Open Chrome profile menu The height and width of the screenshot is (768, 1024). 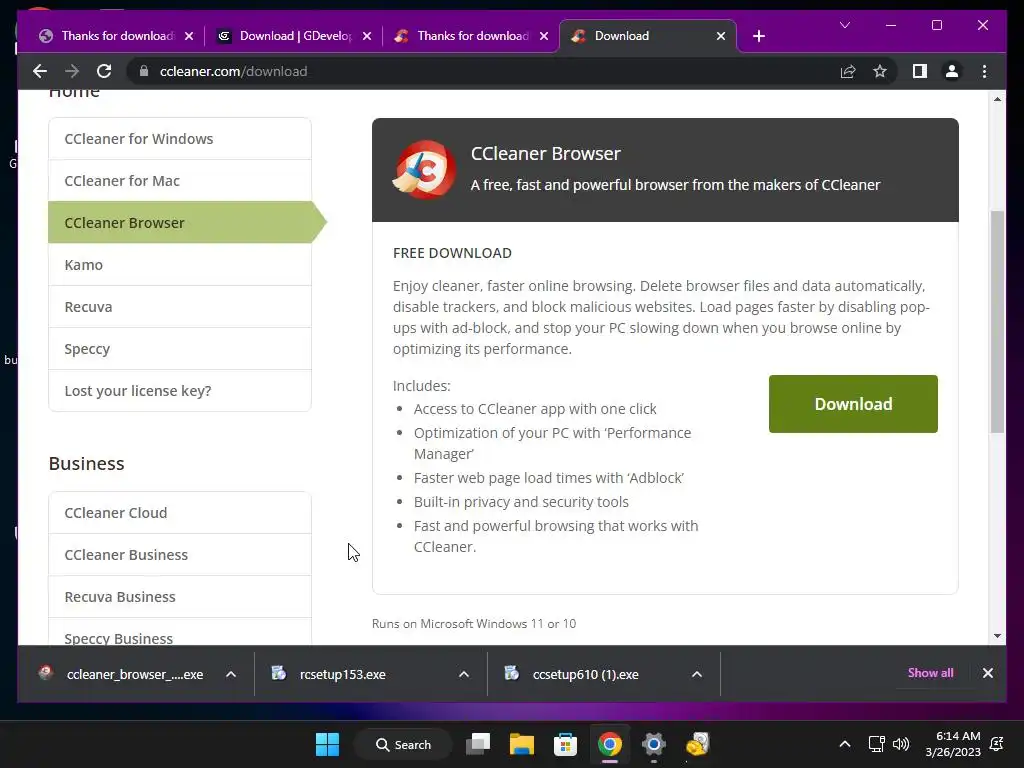point(952,71)
